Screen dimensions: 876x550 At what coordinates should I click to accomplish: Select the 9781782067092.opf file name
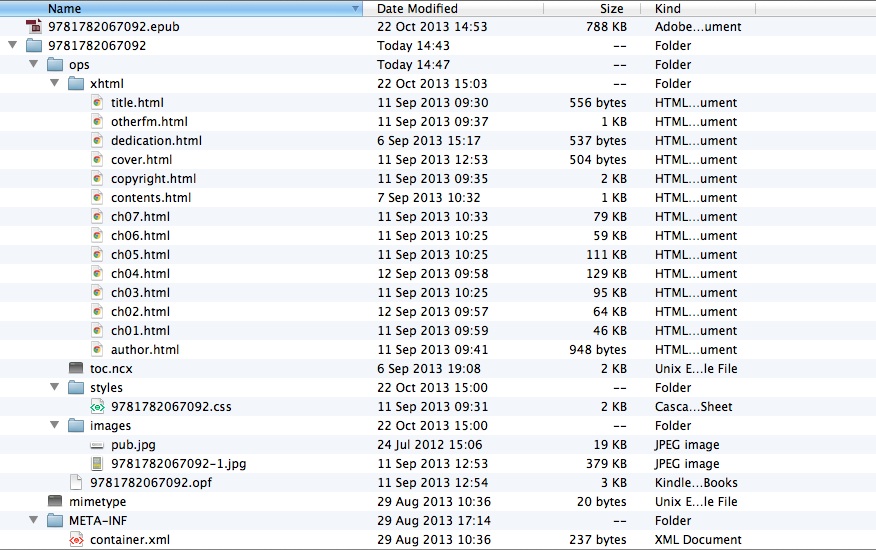pyautogui.click(x=151, y=482)
